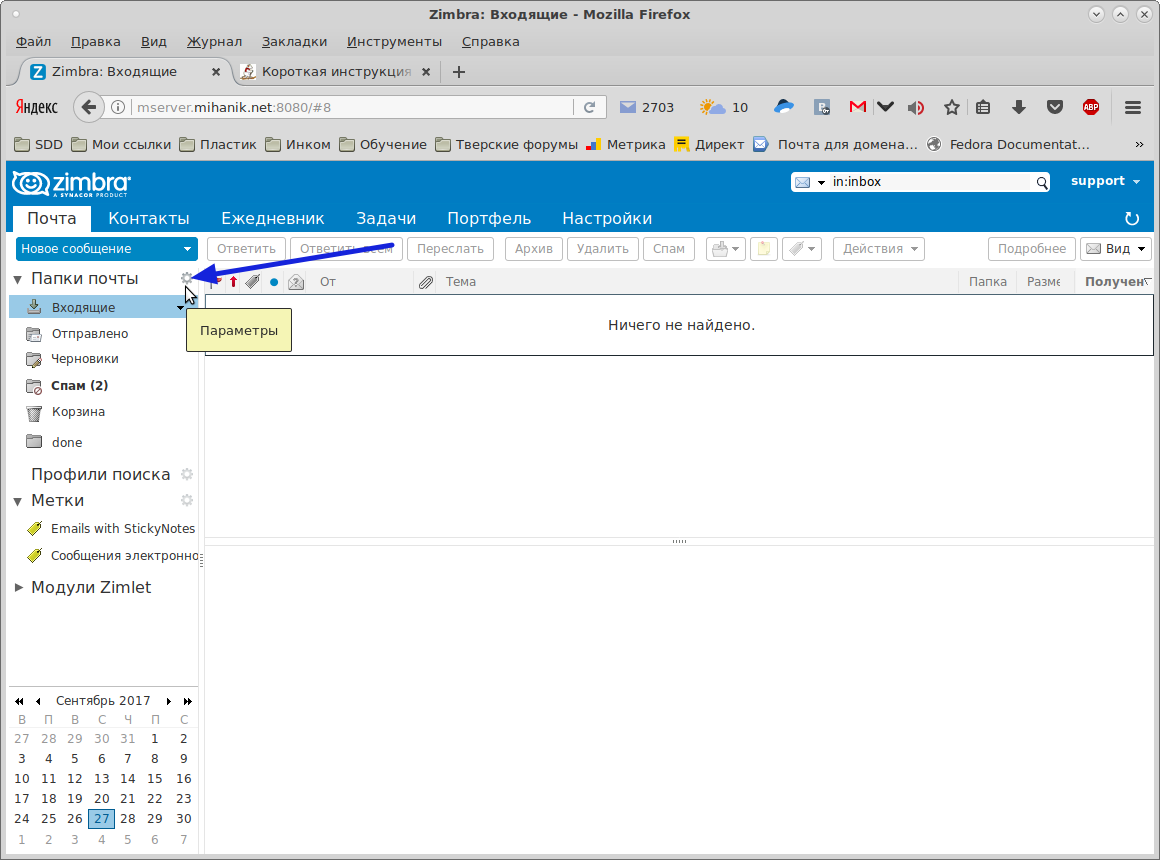Expand the Модули Zimlet section
The width and height of the screenshot is (1160, 860).
(x=18, y=588)
